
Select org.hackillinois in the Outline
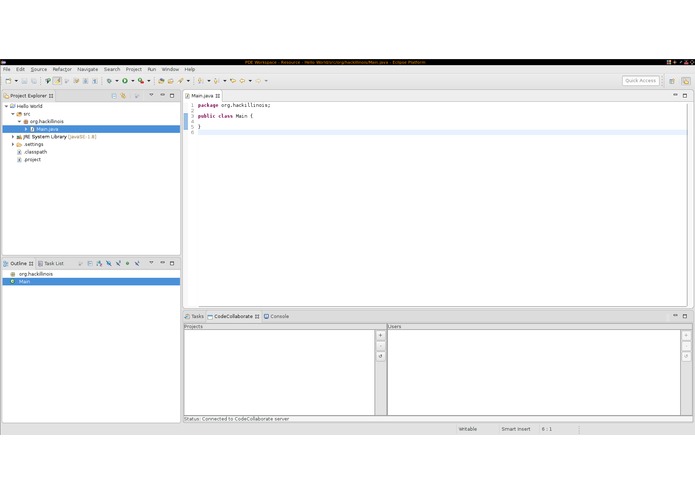(91, 274)
